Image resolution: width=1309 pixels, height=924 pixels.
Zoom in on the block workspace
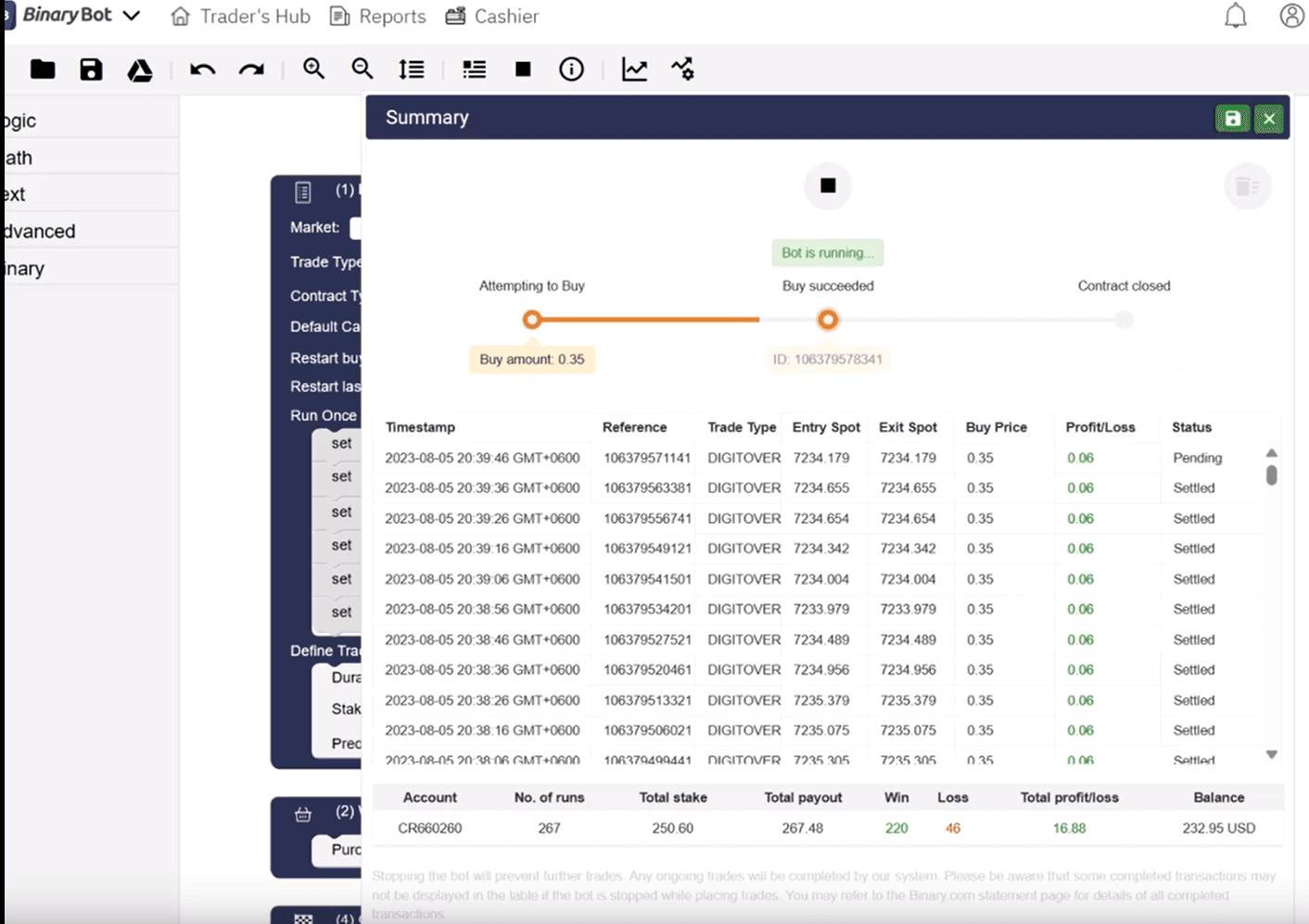coord(313,69)
